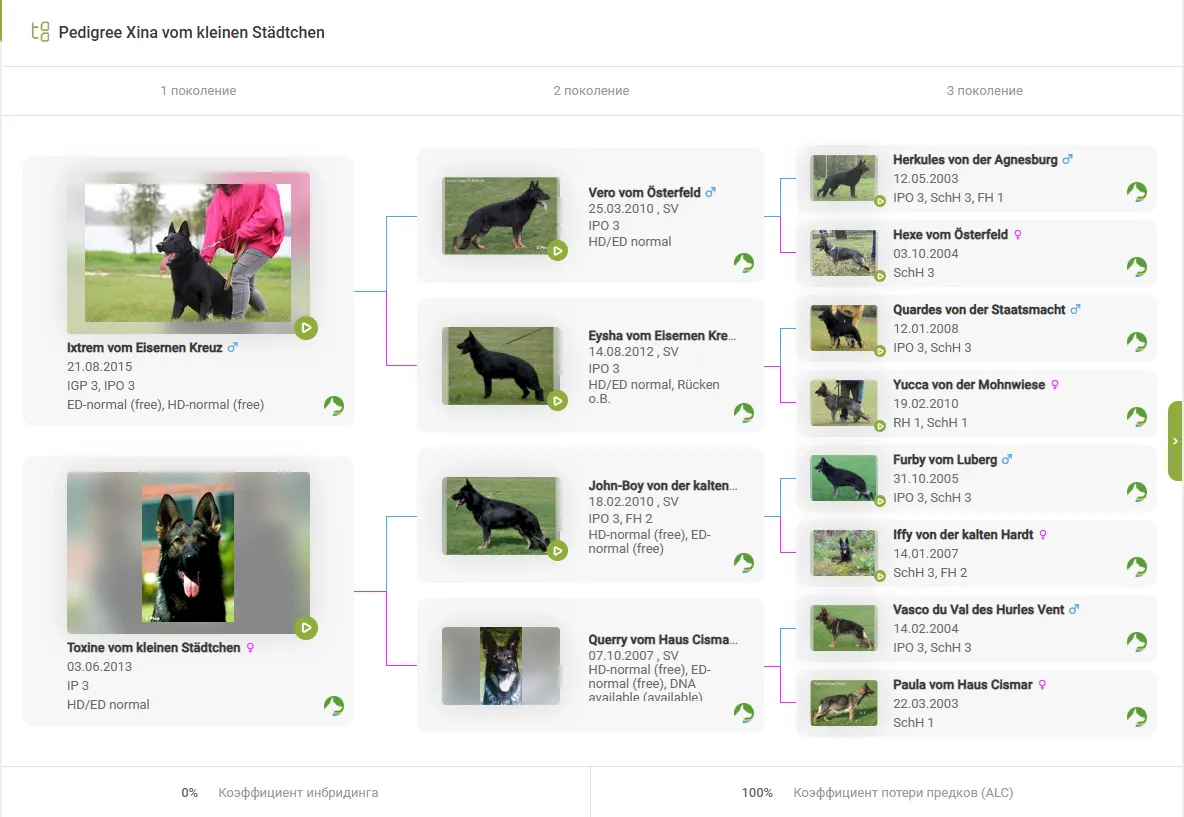Click the inbreeding coefficient 0% value

pyautogui.click(x=190, y=793)
